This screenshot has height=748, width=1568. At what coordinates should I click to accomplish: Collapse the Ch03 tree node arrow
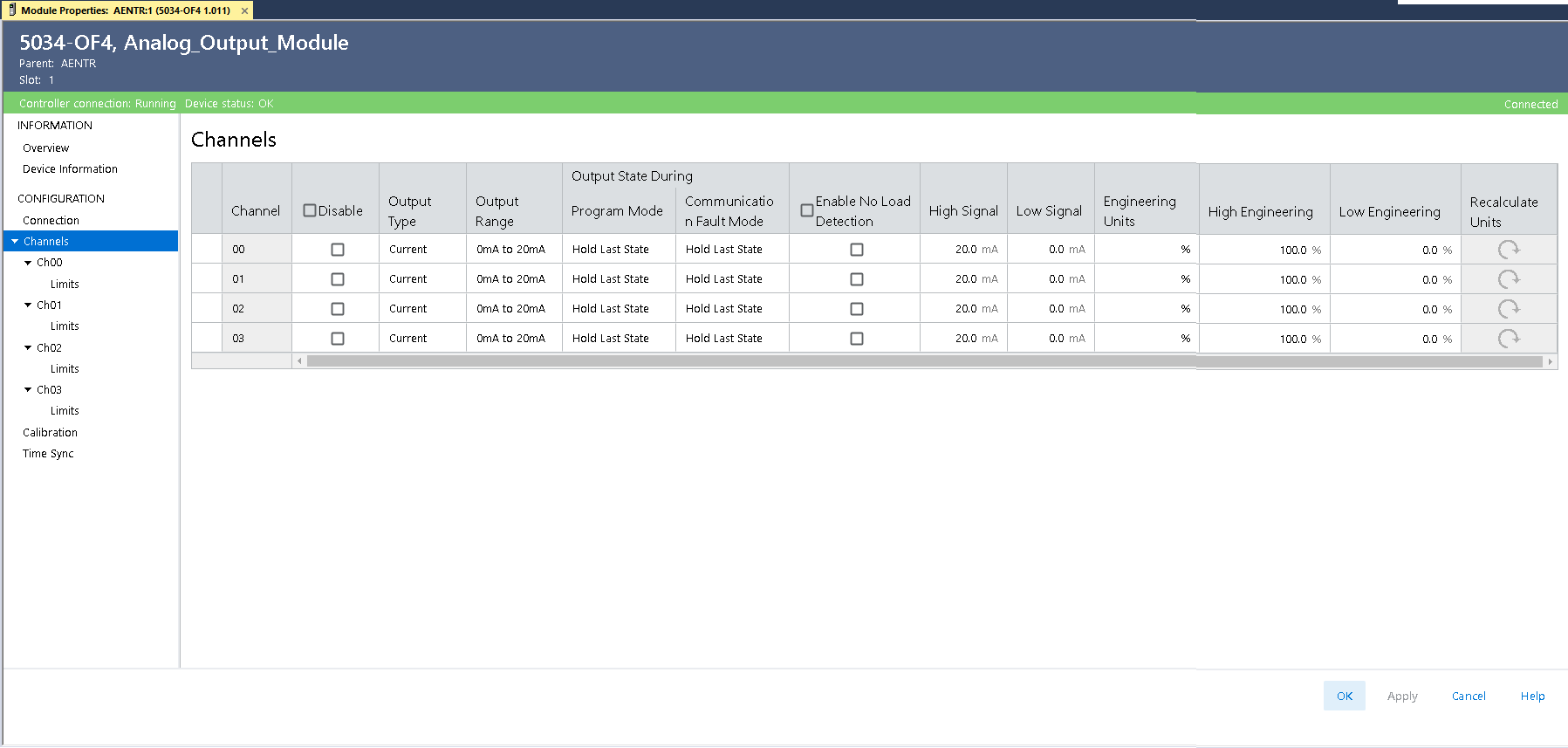[x=28, y=390]
